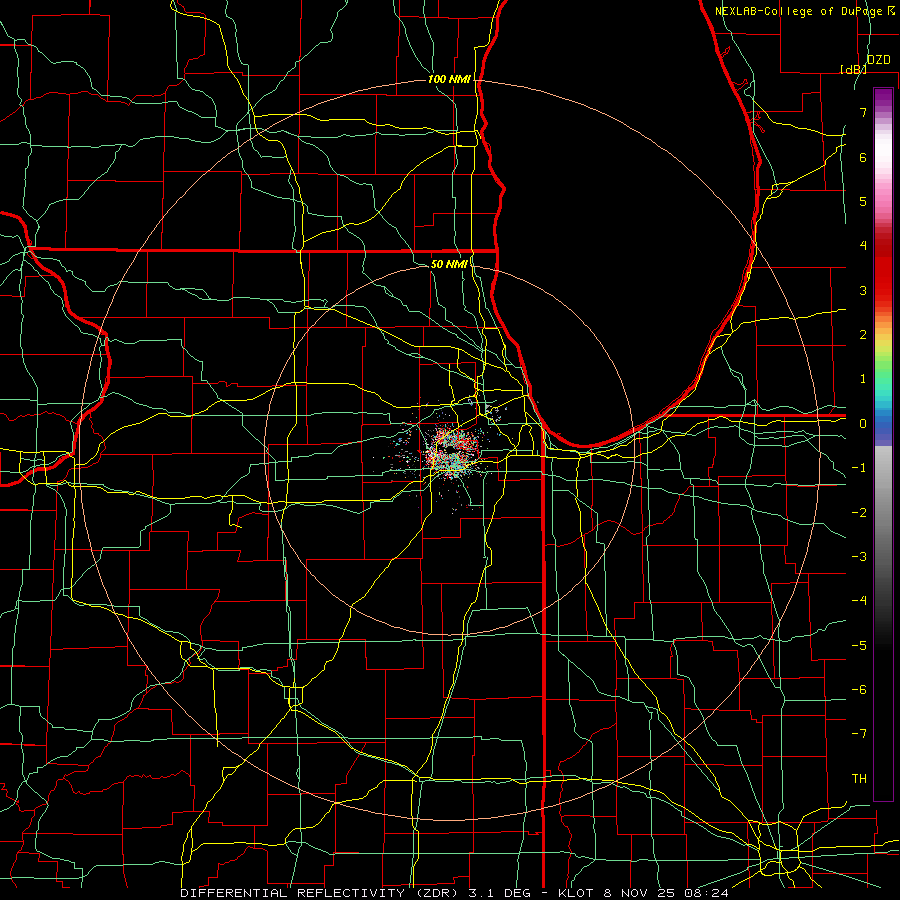Click the "-3" value on the color scale
The width and height of the screenshot is (900, 900).
[x=859, y=557]
